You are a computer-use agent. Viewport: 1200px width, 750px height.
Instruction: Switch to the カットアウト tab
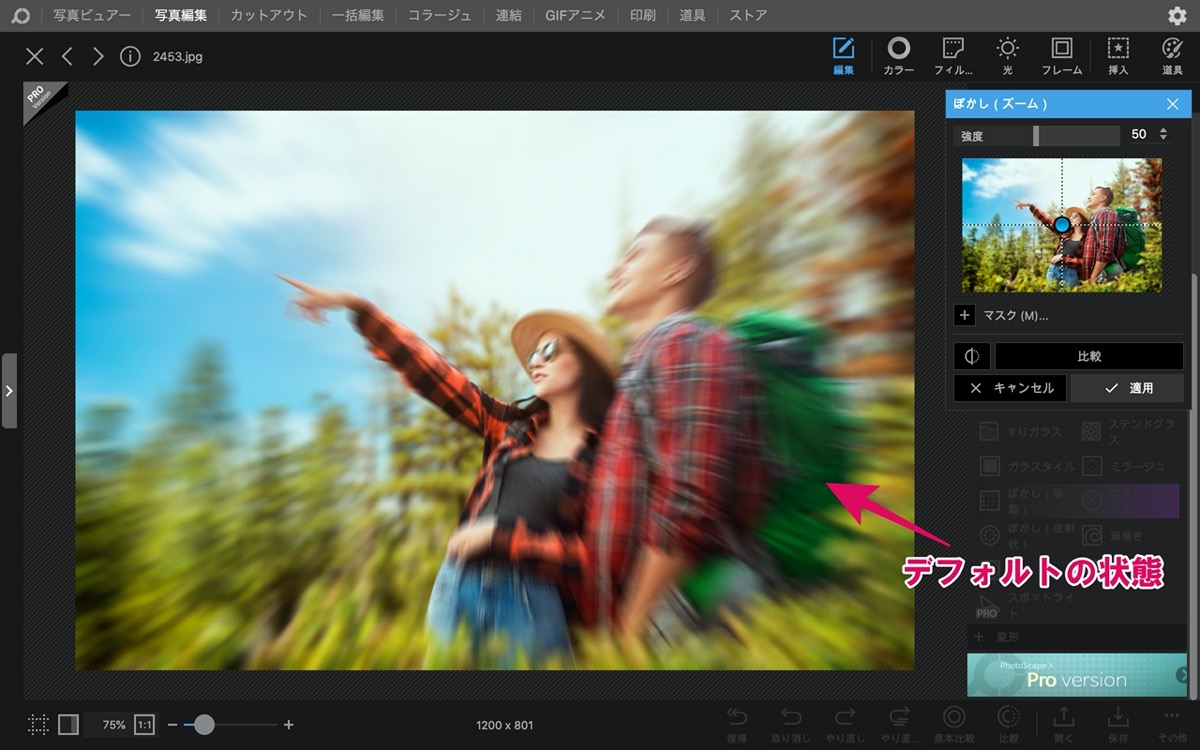click(269, 16)
